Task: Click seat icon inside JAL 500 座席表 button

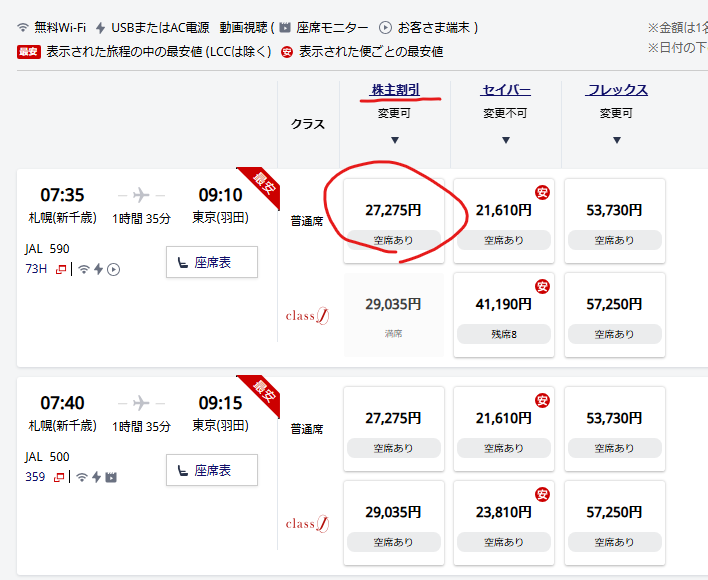Action: pos(183,470)
